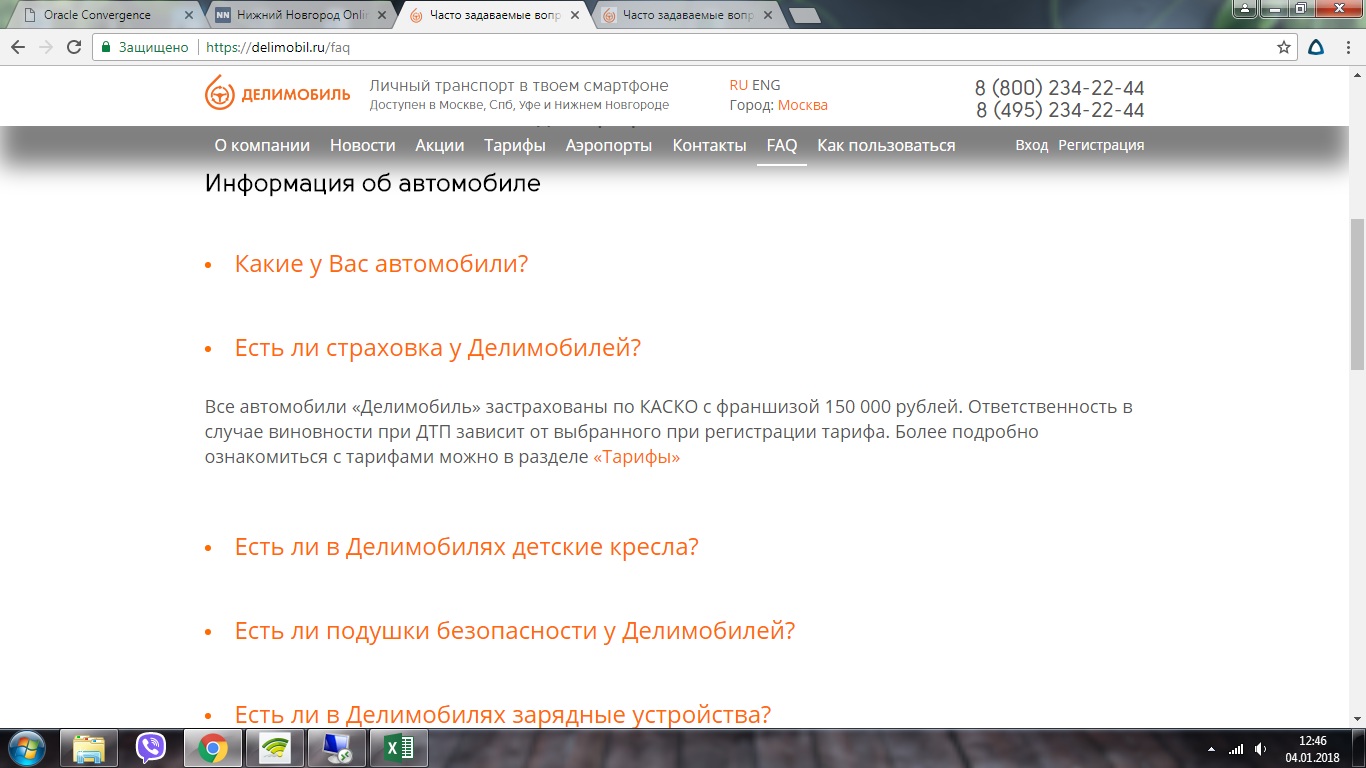Open the Акции menu item
This screenshot has width=1366, height=768.
[x=440, y=145]
